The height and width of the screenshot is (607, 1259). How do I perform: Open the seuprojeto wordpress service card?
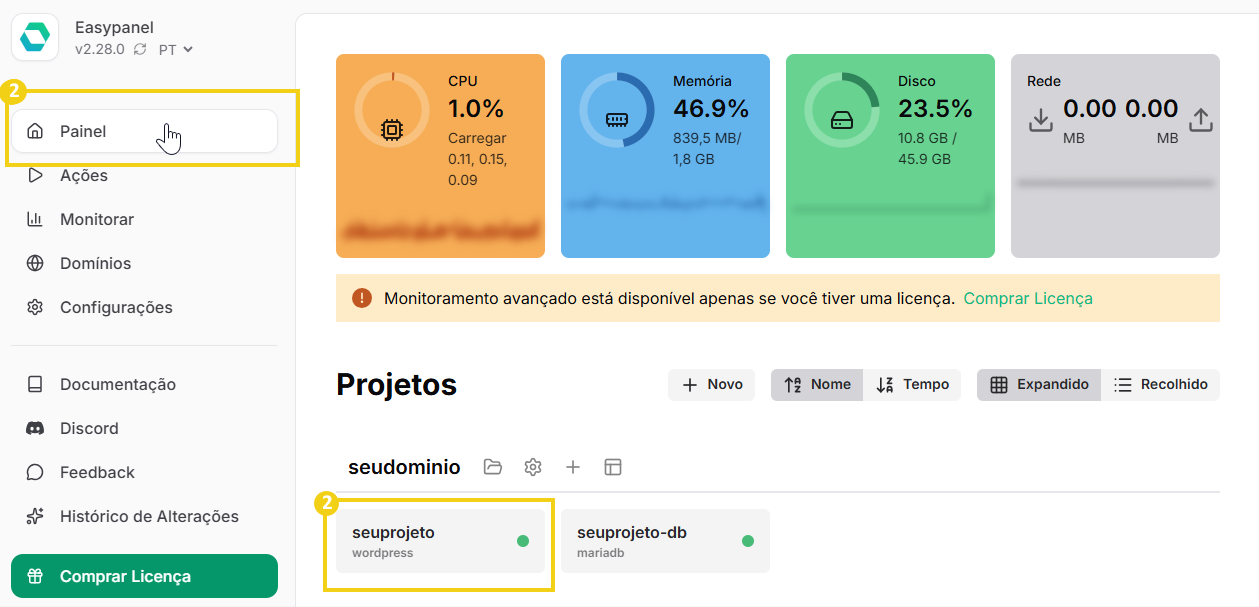point(439,541)
